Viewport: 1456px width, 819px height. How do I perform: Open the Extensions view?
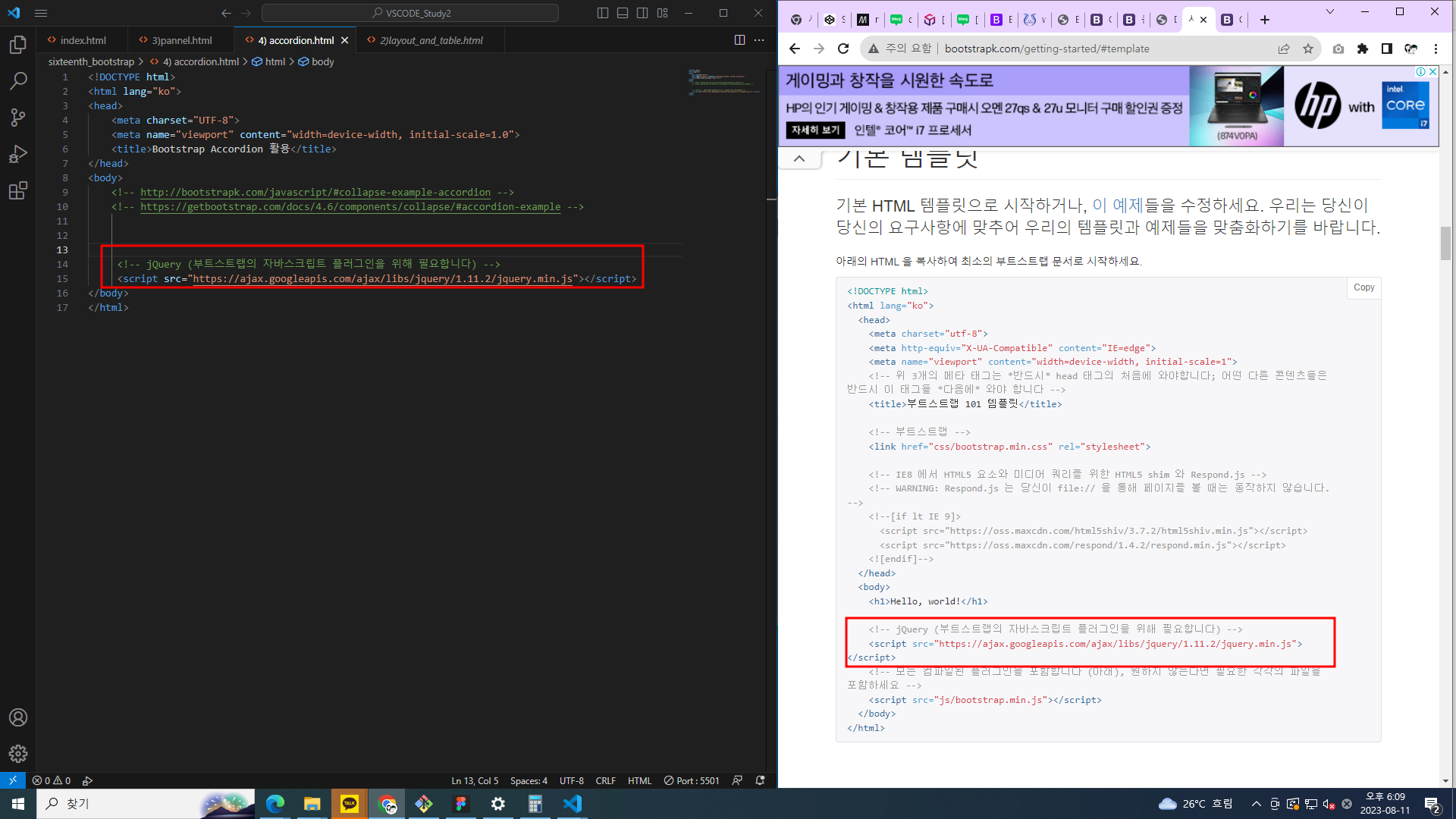coord(18,190)
